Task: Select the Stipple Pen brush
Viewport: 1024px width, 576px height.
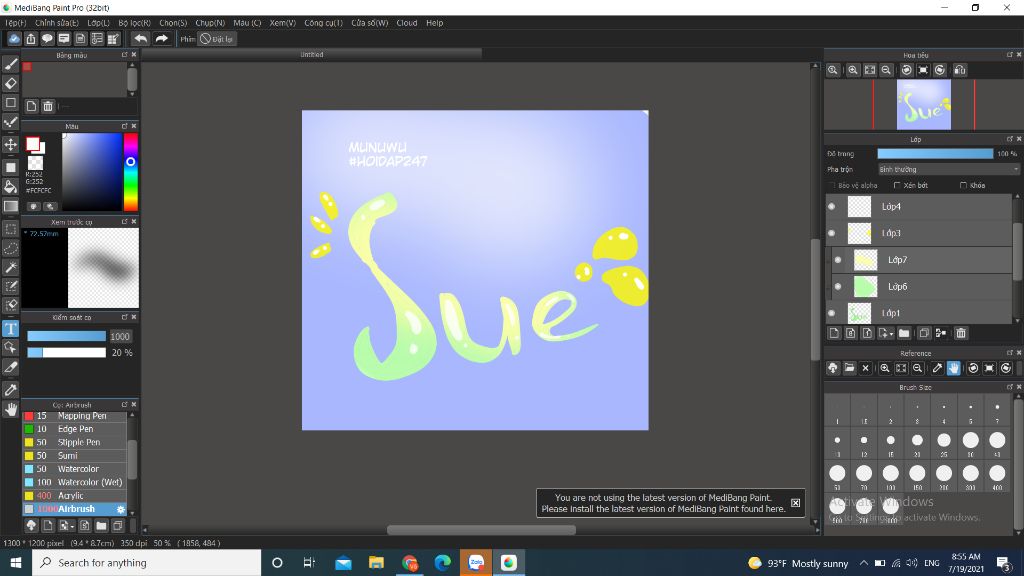Action: coord(75,442)
